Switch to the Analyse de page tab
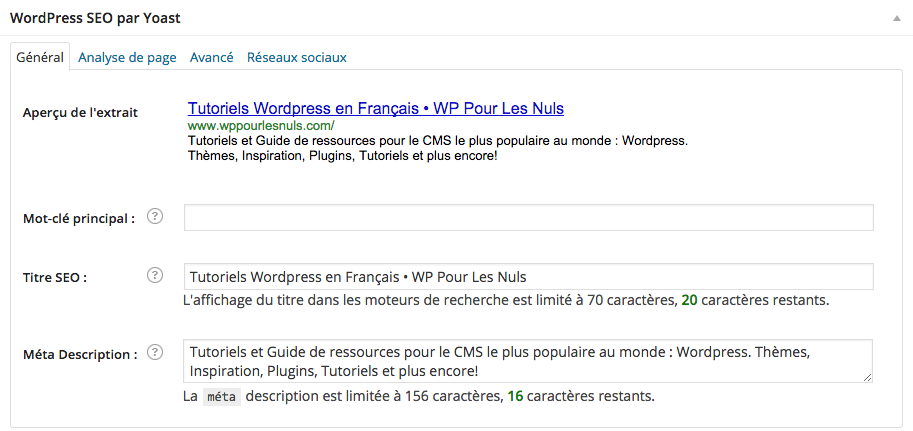The image size is (913, 431). coord(127,58)
